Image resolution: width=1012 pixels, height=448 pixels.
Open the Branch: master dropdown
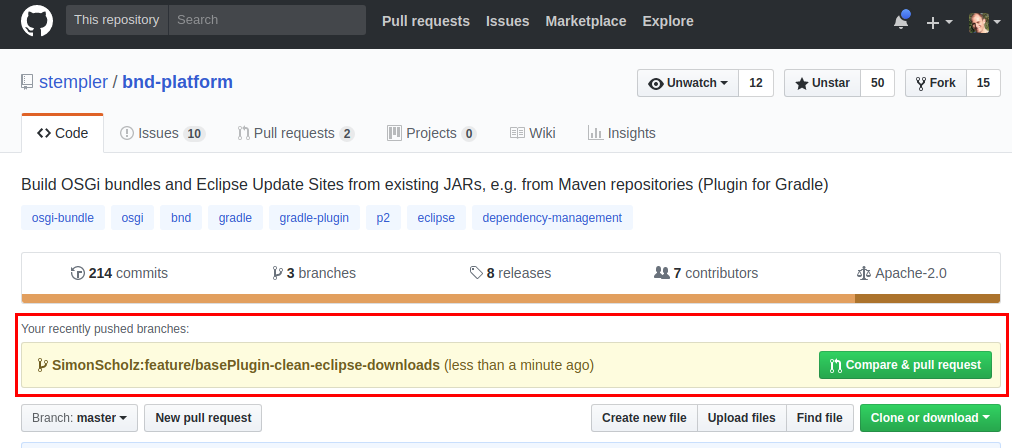click(79, 418)
